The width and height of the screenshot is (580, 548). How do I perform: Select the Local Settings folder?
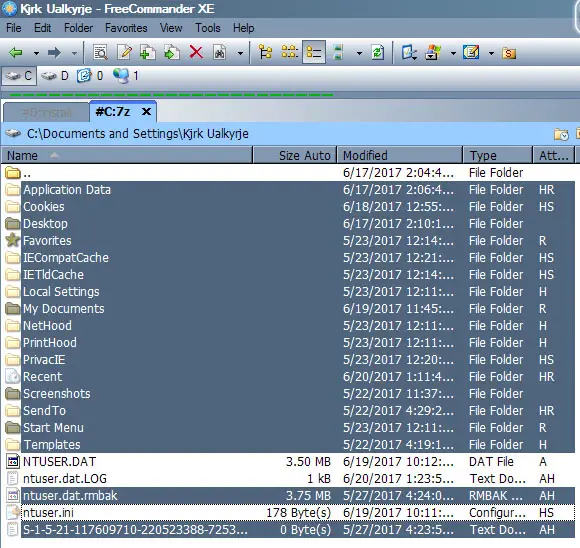coord(290,292)
